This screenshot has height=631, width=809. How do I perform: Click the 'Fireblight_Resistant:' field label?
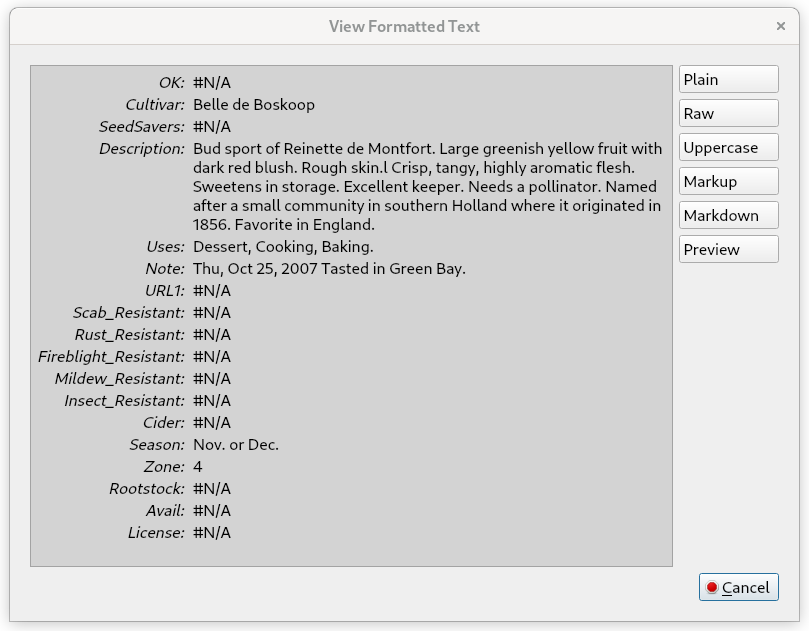(111, 357)
